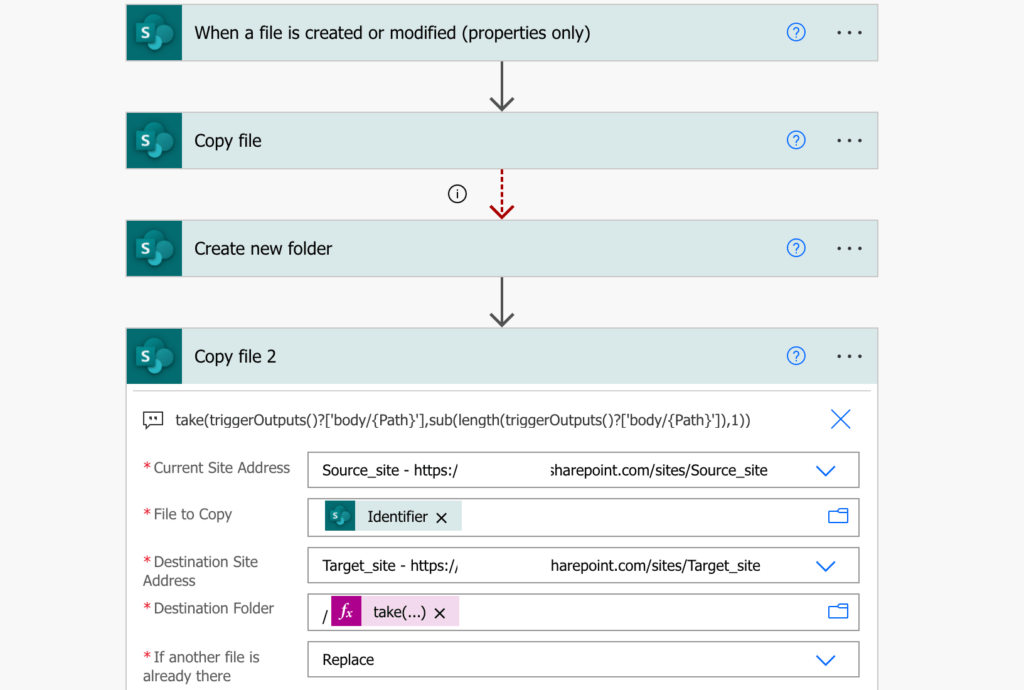This screenshot has width=1024, height=690.
Task: Open the folder picker for Destination Folder
Action: pos(838,611)
